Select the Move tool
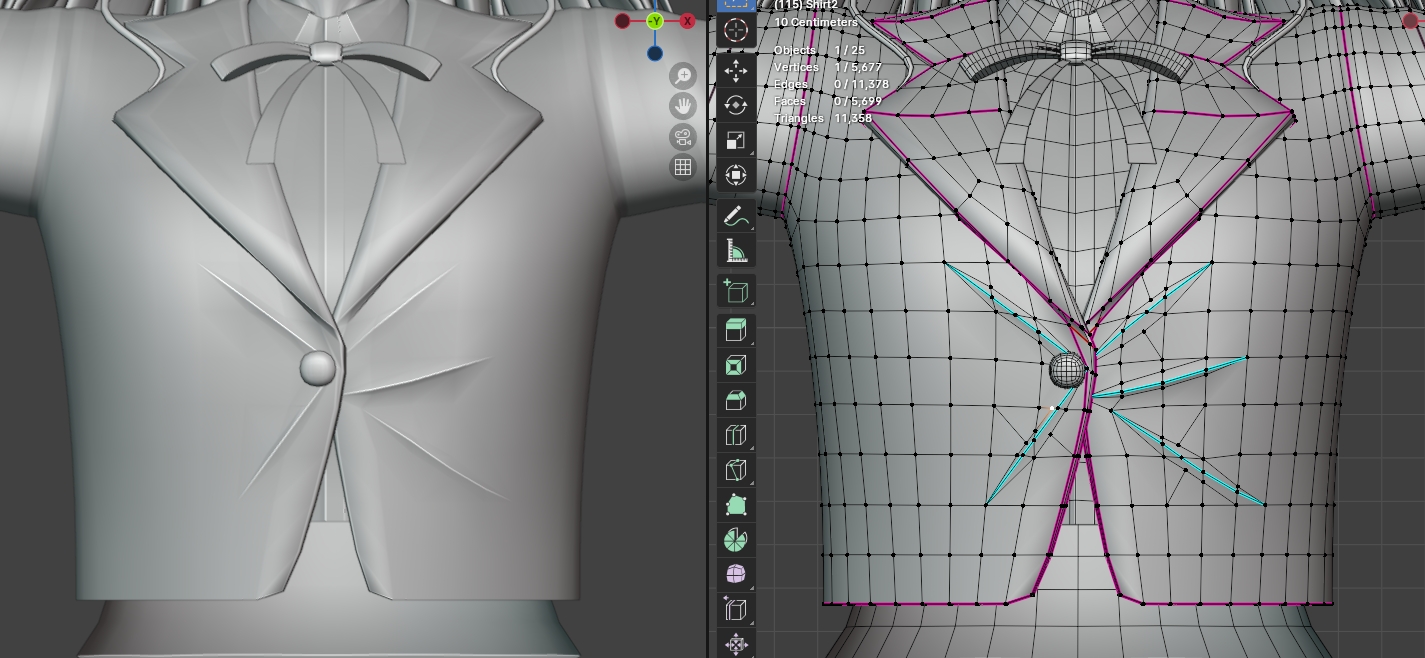Image resolution: width=1425 pixels, height=658 pixels. (x=736, y=70)
